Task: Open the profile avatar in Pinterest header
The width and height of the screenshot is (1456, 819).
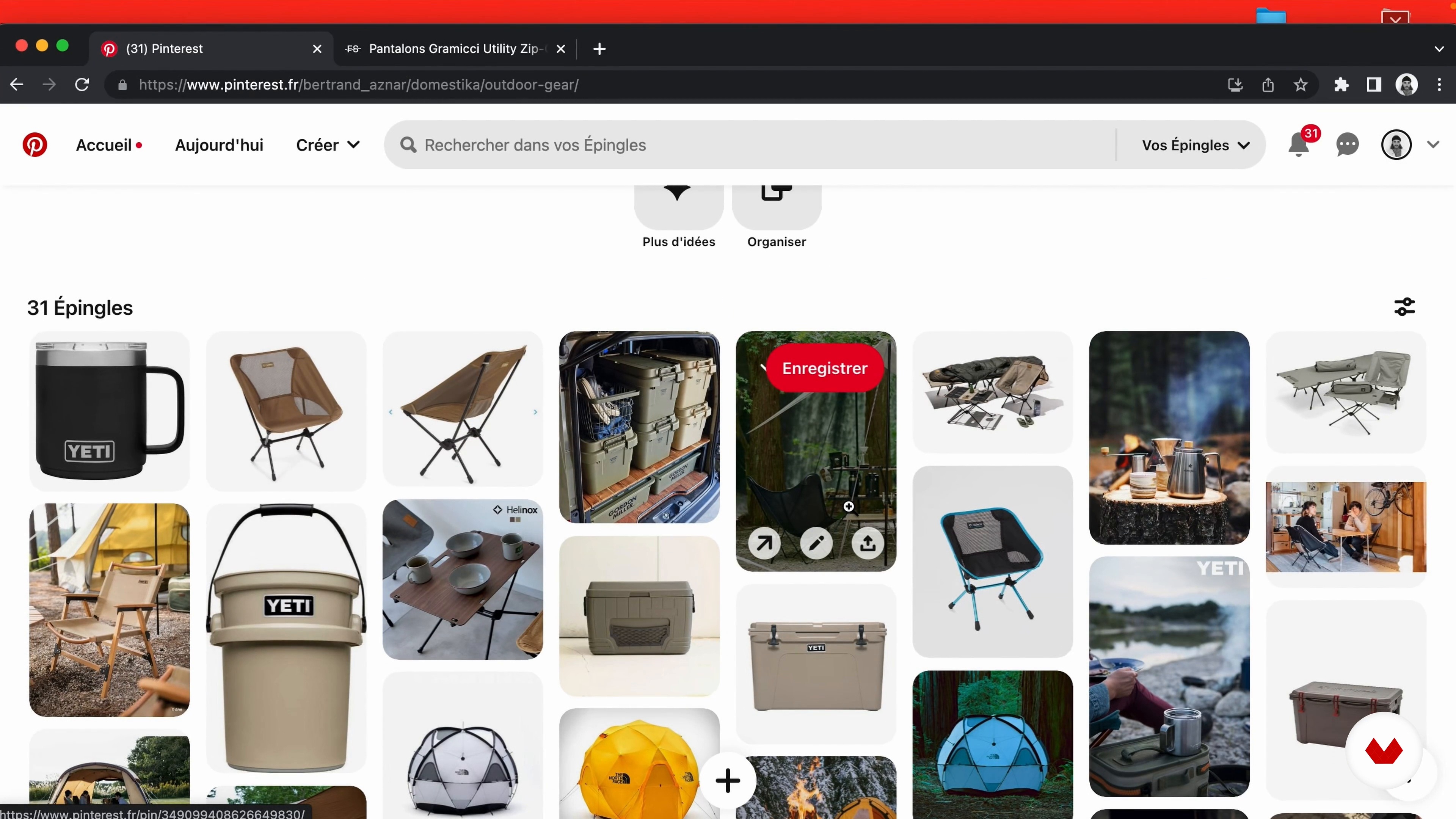Action: pos(1396,145)
